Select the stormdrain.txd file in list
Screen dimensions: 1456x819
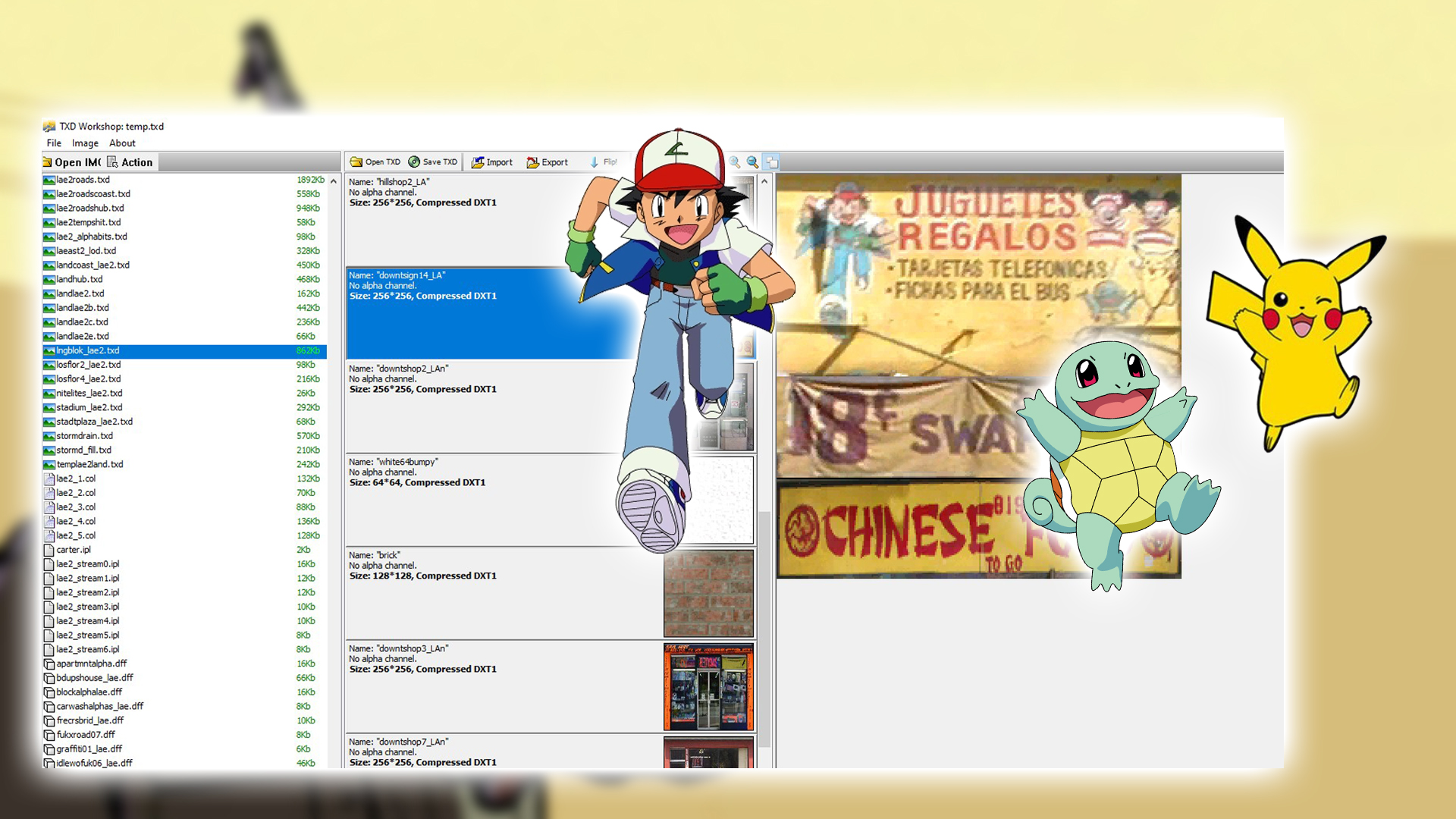coord(84,436)
